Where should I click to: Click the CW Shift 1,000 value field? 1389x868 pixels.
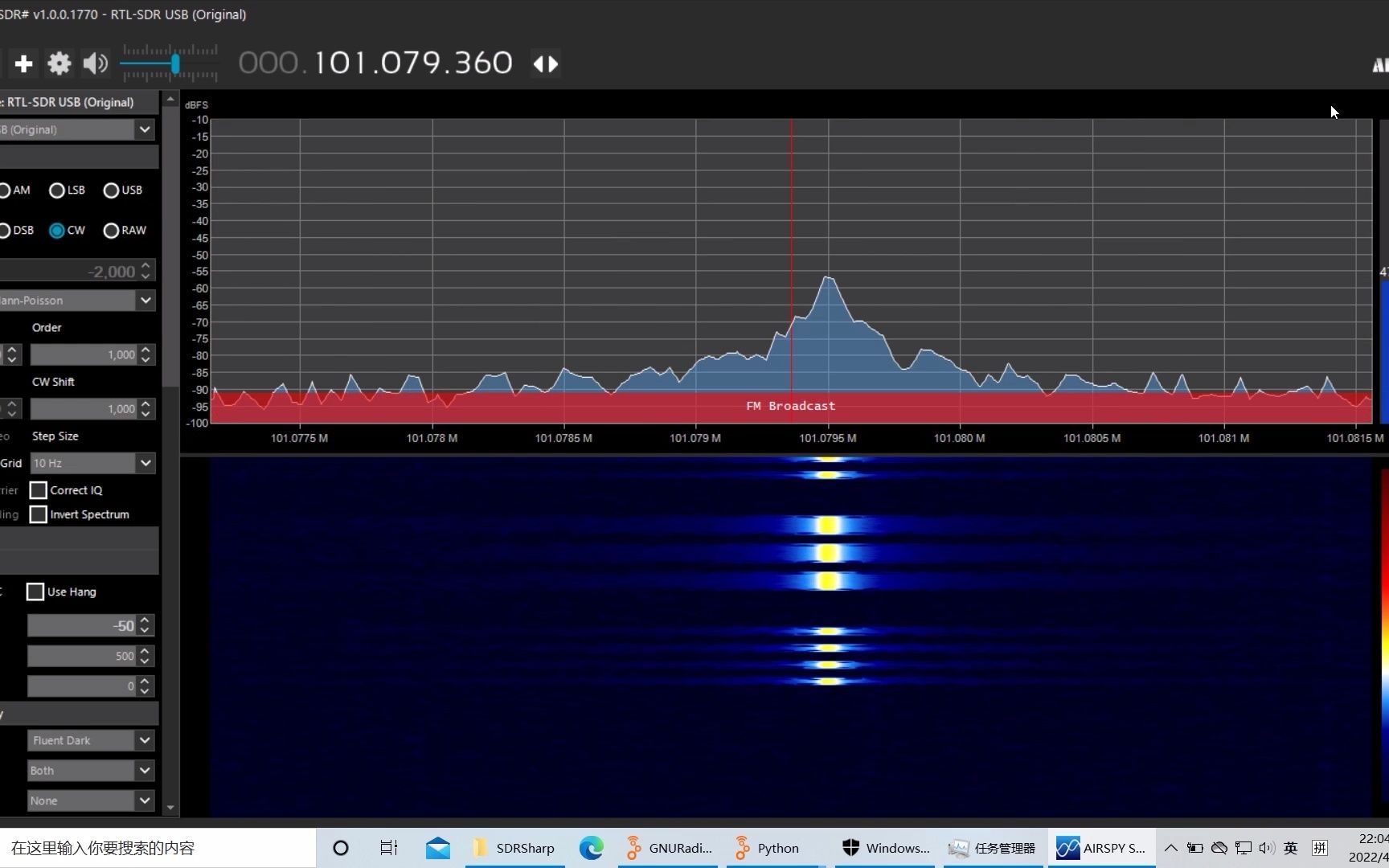(x=84, y=409)
